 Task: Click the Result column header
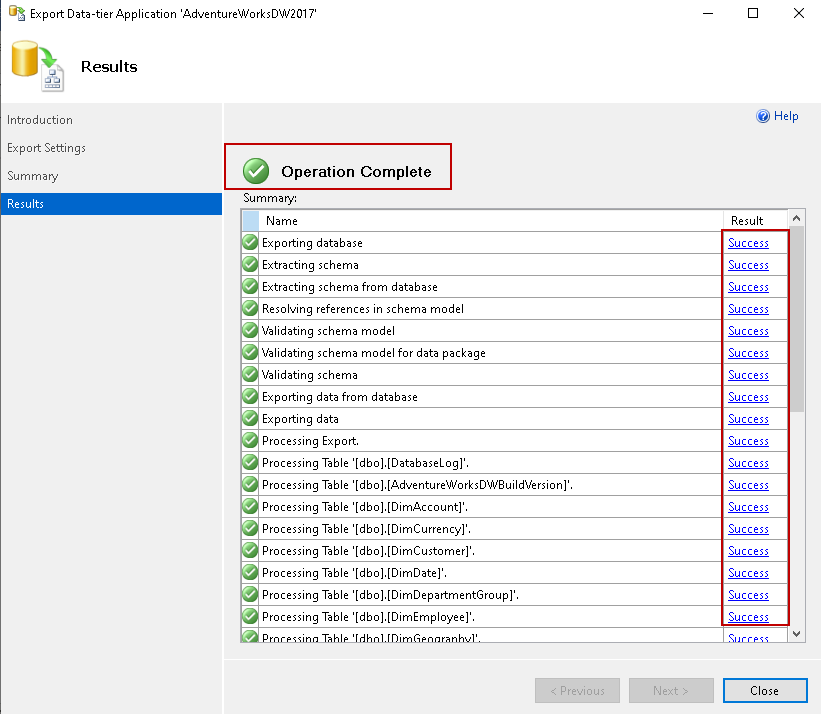tap(747, 221)
